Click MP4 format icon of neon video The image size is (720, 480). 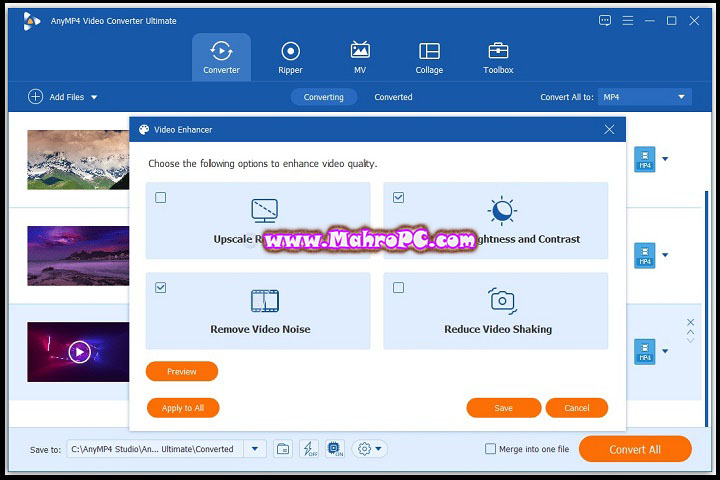[x=645, y=352]
